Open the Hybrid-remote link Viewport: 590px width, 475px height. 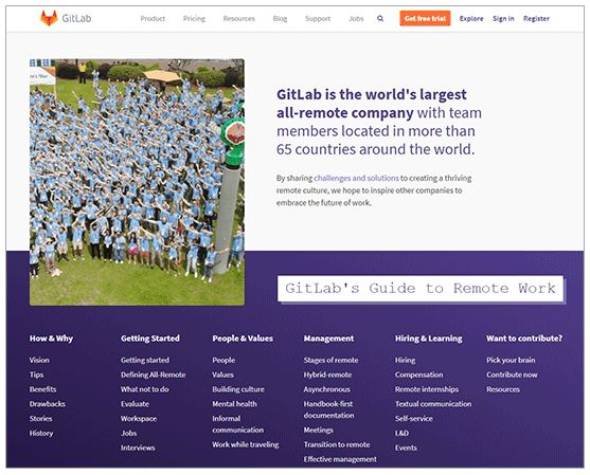point(328,375)
